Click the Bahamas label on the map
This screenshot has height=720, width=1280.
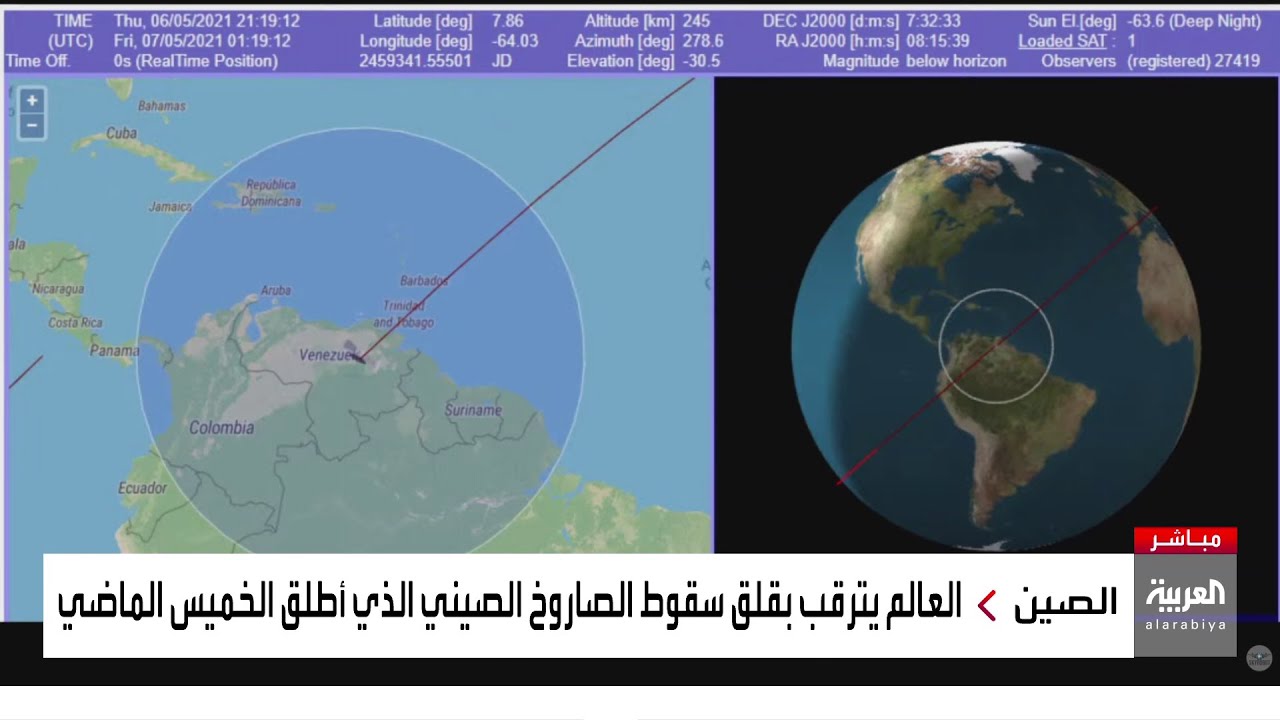click(x=162, y=105)
